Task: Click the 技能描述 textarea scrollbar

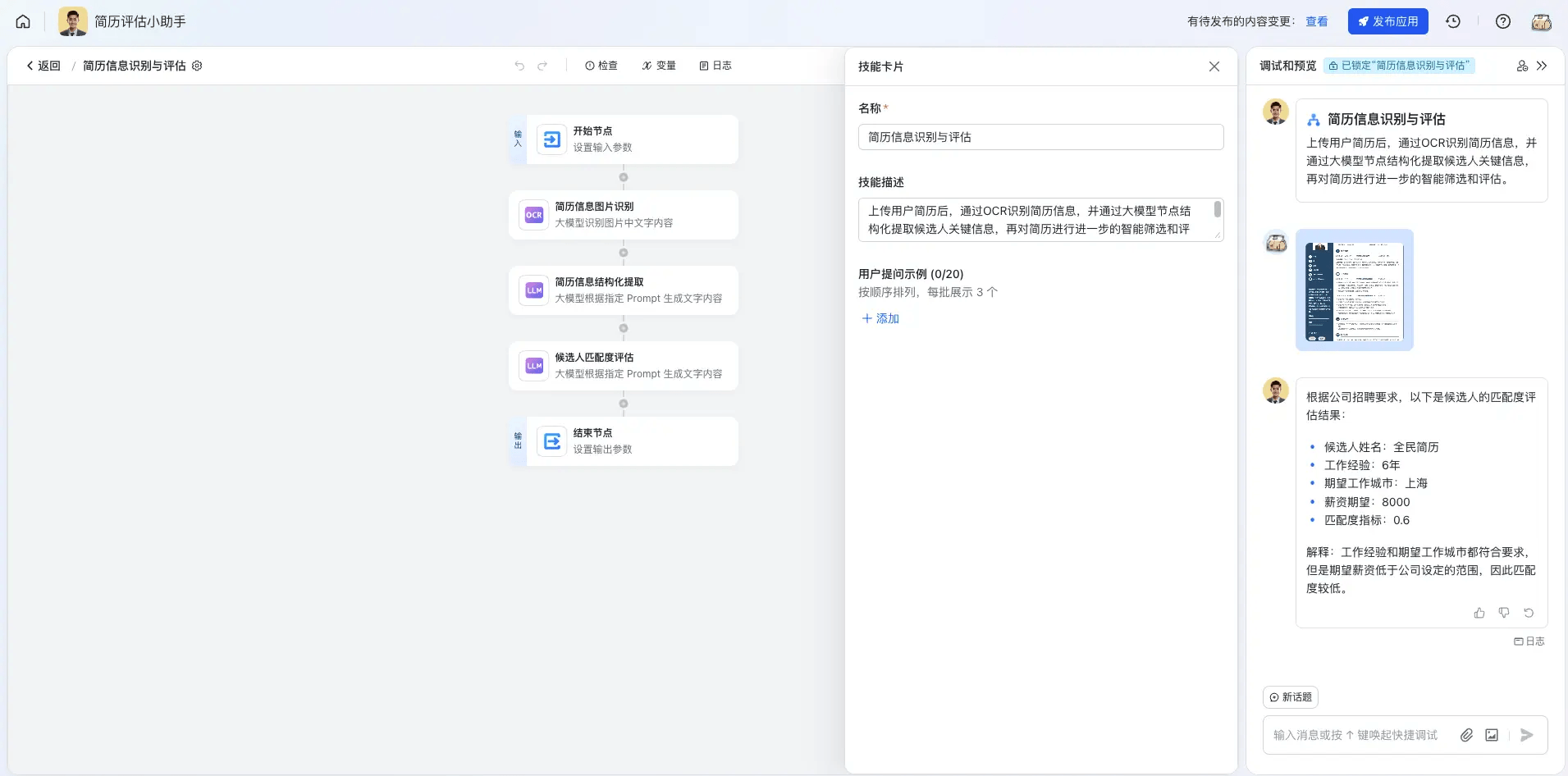Action: coord(1218,209)
